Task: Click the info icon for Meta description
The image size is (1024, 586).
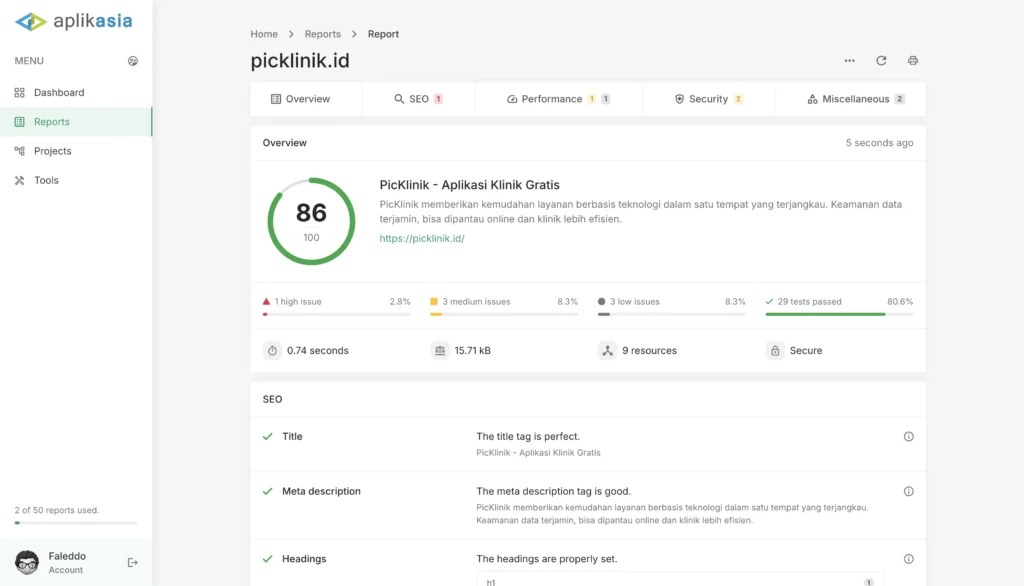Action: coord(908,492)
